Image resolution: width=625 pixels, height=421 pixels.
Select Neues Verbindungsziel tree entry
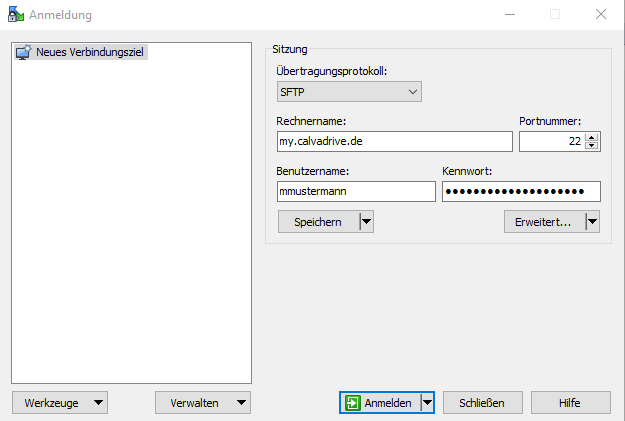point(81,52)
